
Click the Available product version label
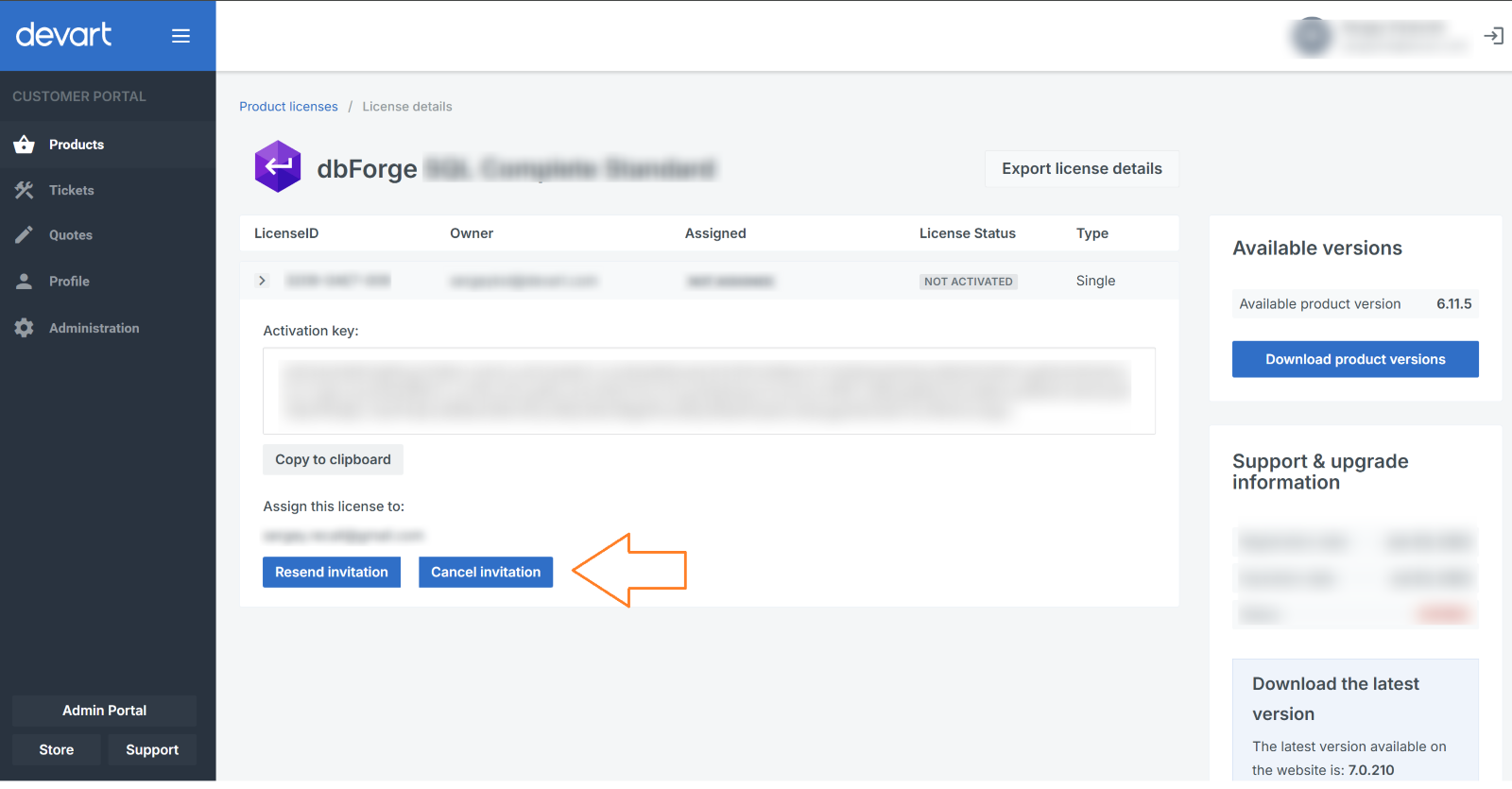[x=1320, y=304]
